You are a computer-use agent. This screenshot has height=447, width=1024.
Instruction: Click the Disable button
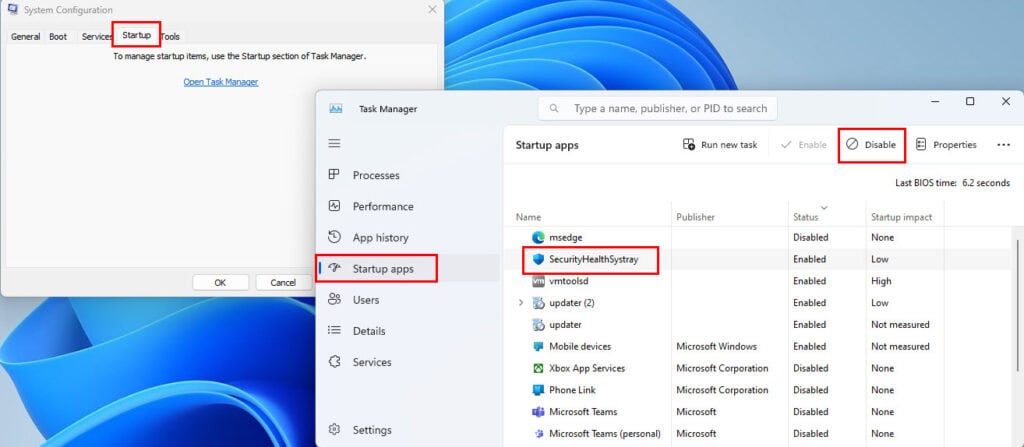pos(872,145)
